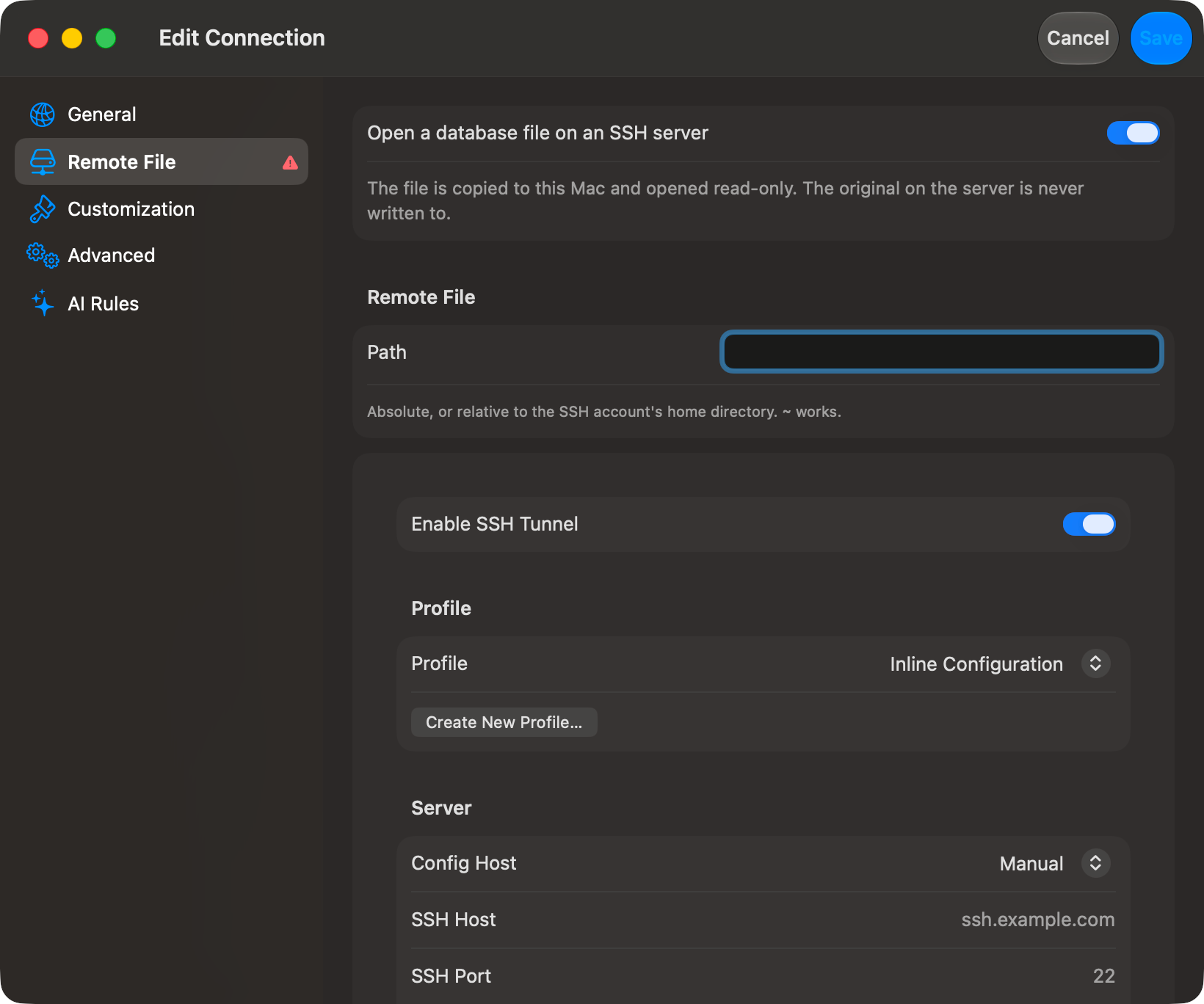This screenshot has width=1204, height=1004.
Task: Switch to the Customization section
Action: click(162, 209)
